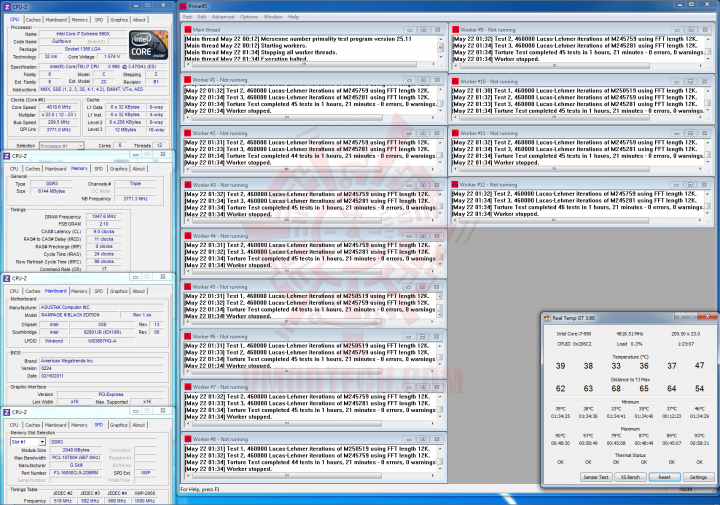Click CPU-Z icon of the CPU tab window

point(7,6)
